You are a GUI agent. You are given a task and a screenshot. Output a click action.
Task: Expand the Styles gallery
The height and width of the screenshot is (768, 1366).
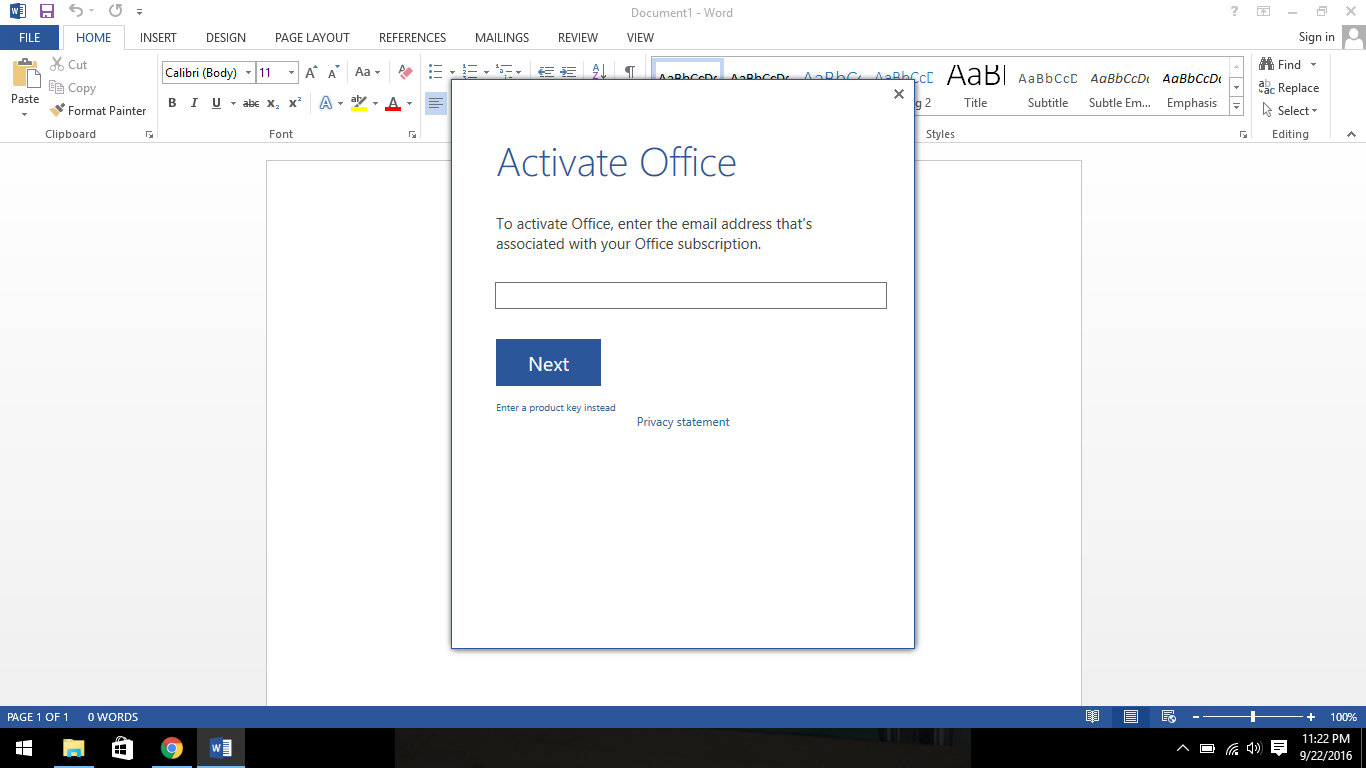(x=1237, y=107)
